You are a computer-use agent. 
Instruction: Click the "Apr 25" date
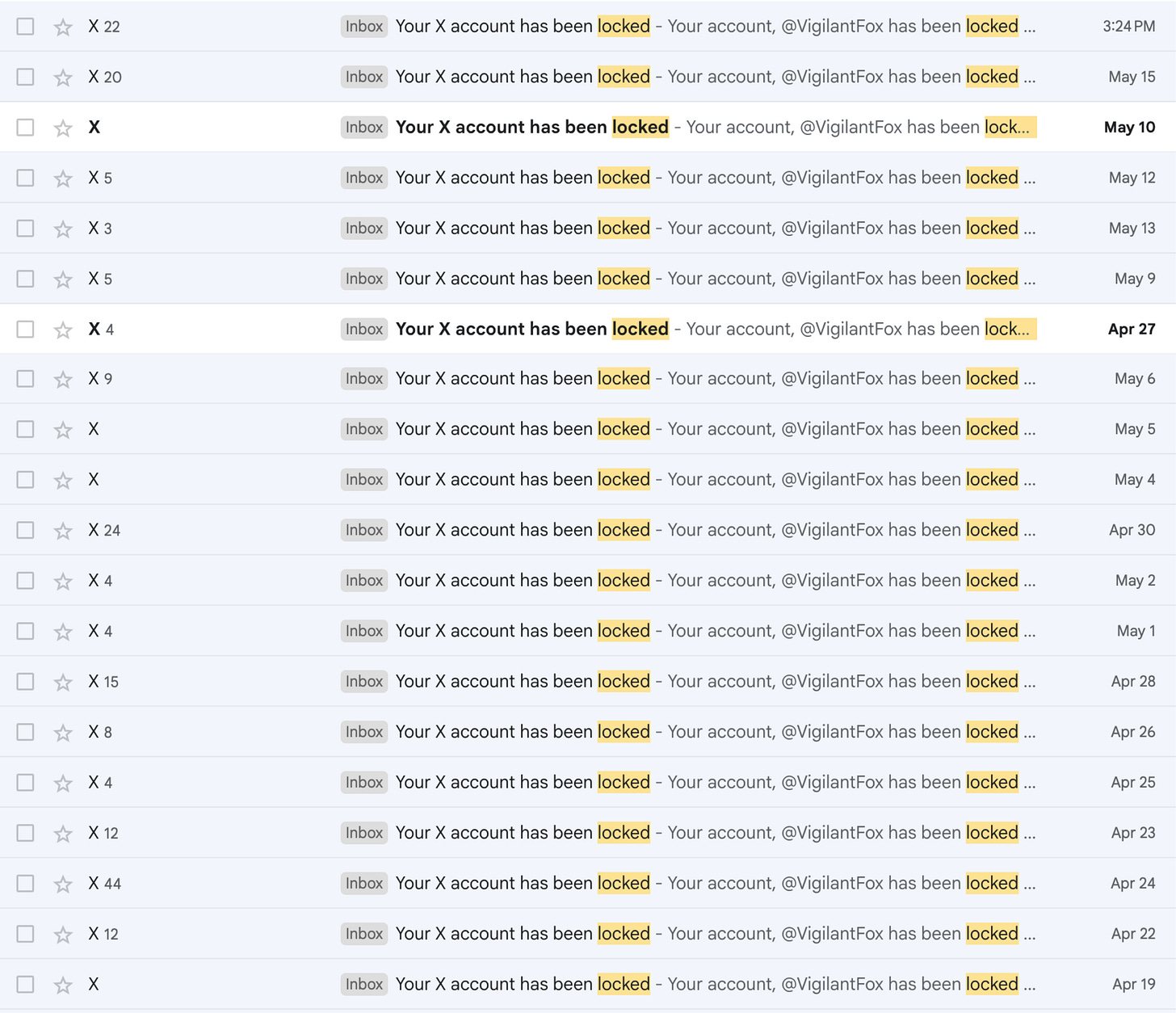[1133, 782]
